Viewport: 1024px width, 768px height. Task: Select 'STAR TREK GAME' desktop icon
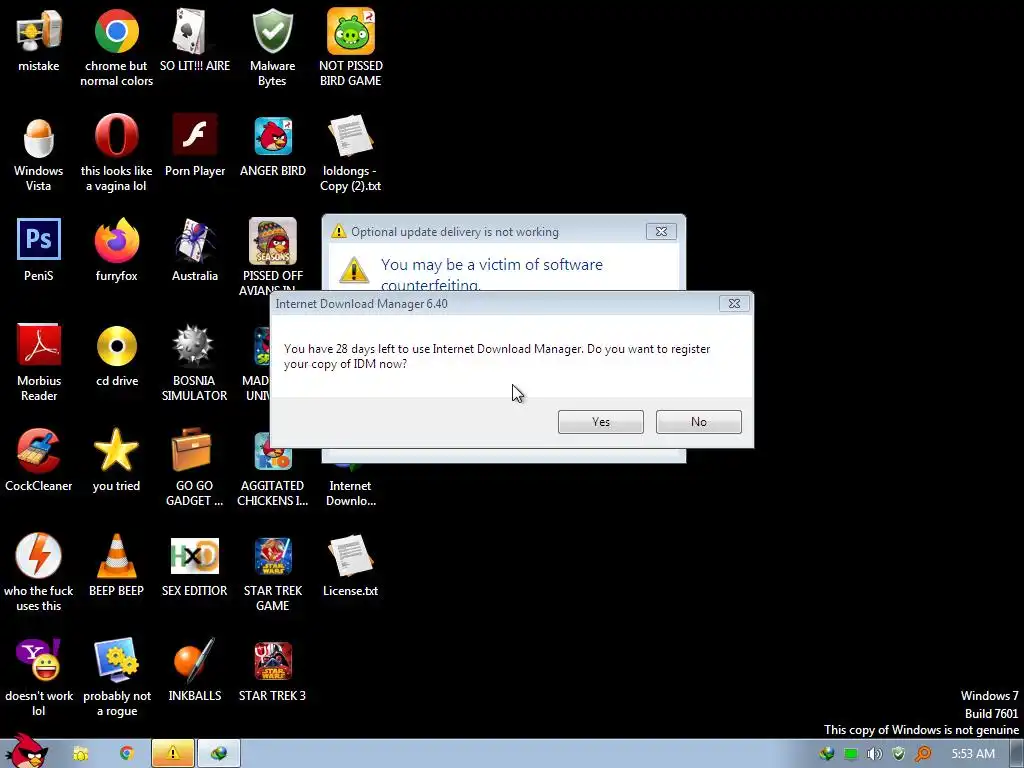[x=272, y=573]
